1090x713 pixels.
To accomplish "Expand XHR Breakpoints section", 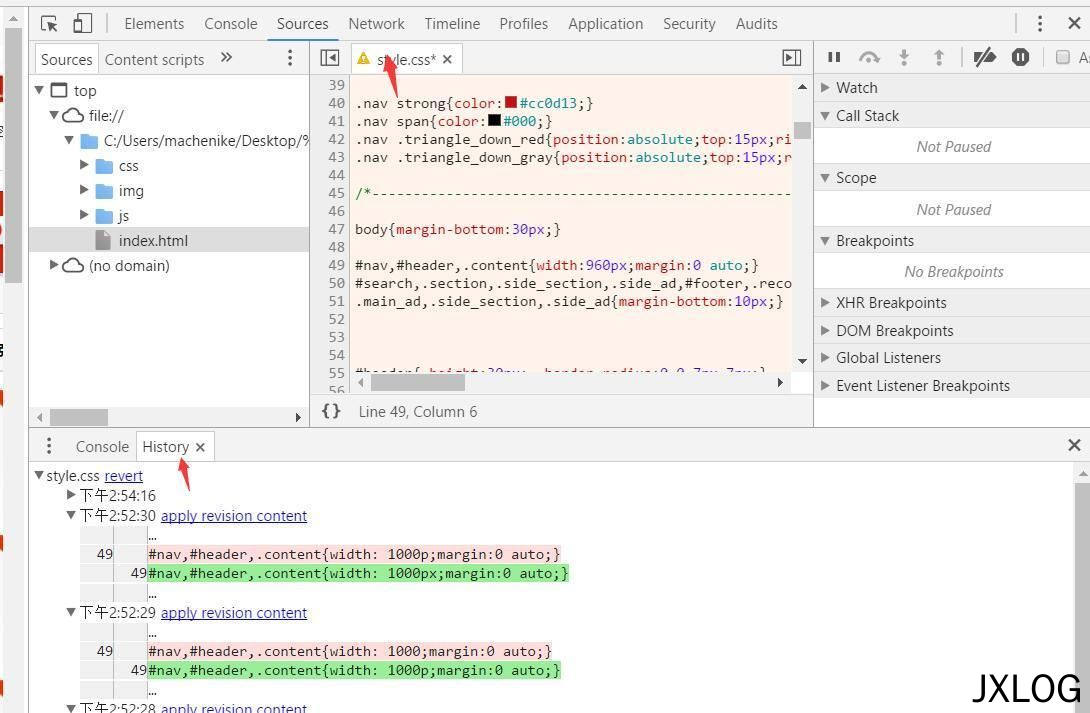I will (x=825, y=302).
